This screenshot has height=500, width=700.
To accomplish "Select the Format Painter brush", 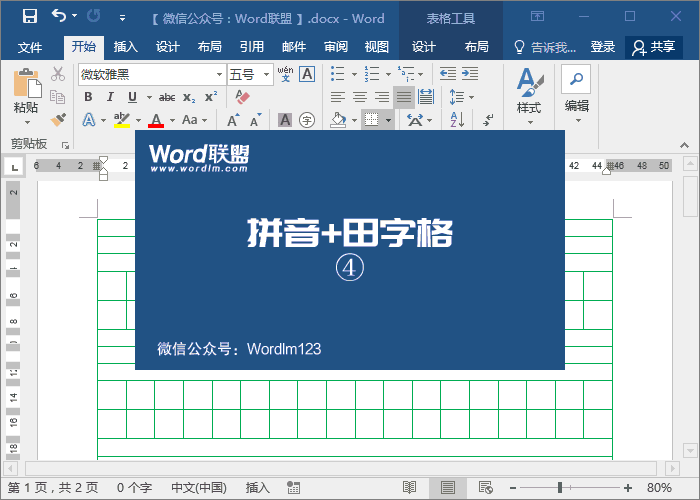I will (58, 120).
